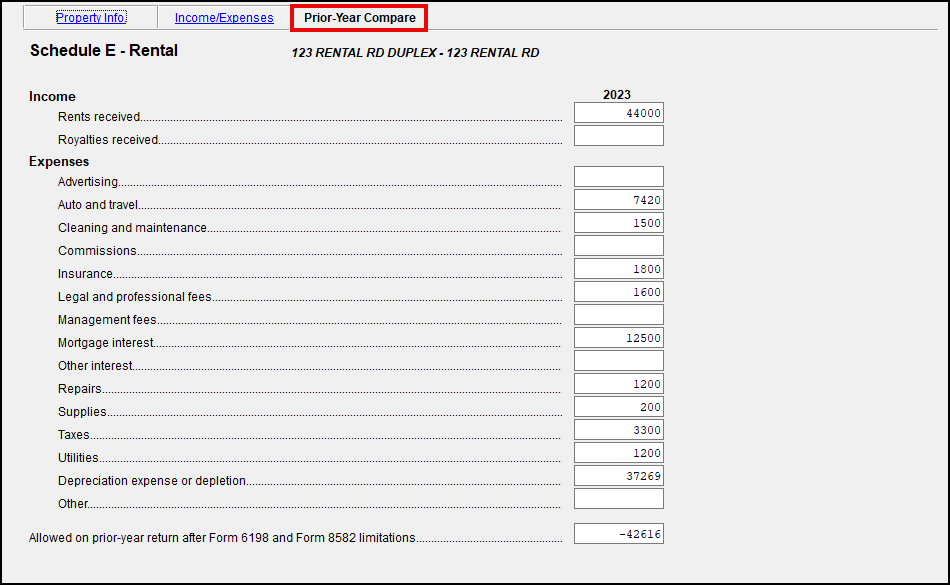Screen dimensions: 950x585
Task: Edit the Auto and travel amount
Action: [619, 200]
